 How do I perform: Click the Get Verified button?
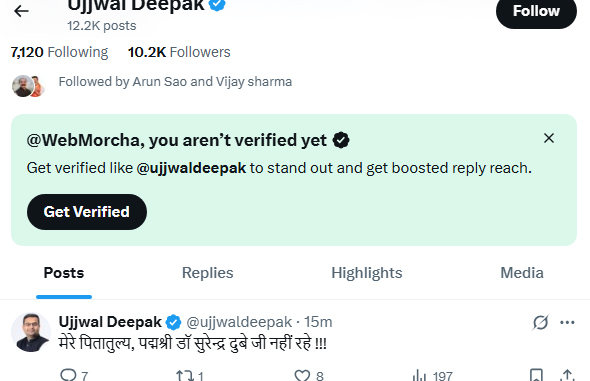pos(87,212)
